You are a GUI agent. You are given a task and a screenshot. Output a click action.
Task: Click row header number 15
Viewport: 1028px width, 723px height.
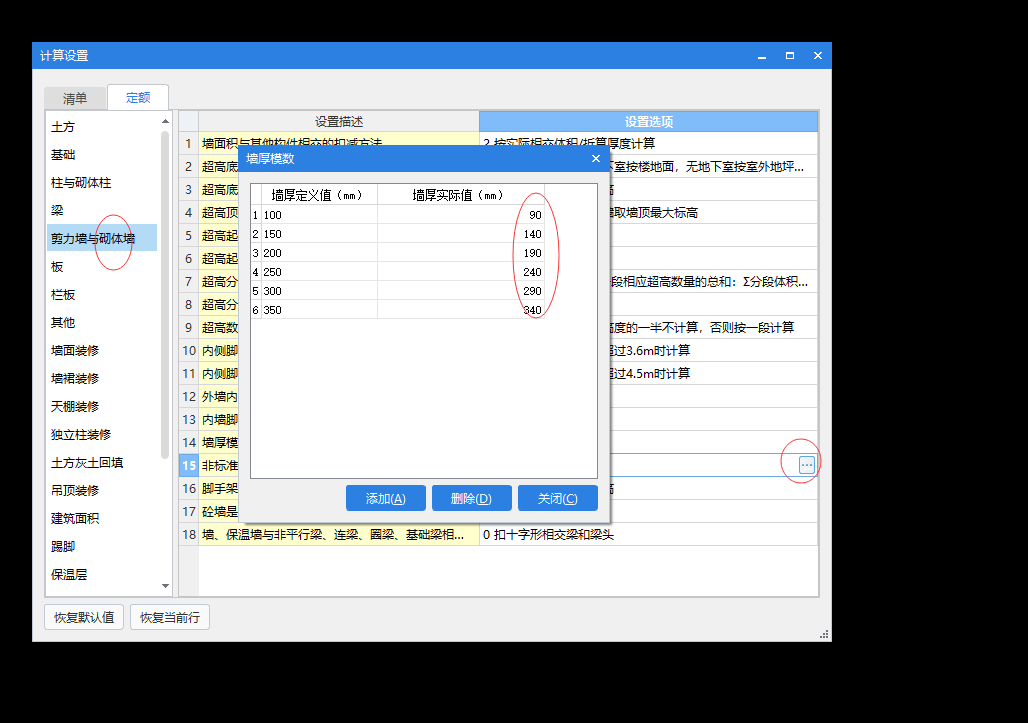tap(189, 465)
